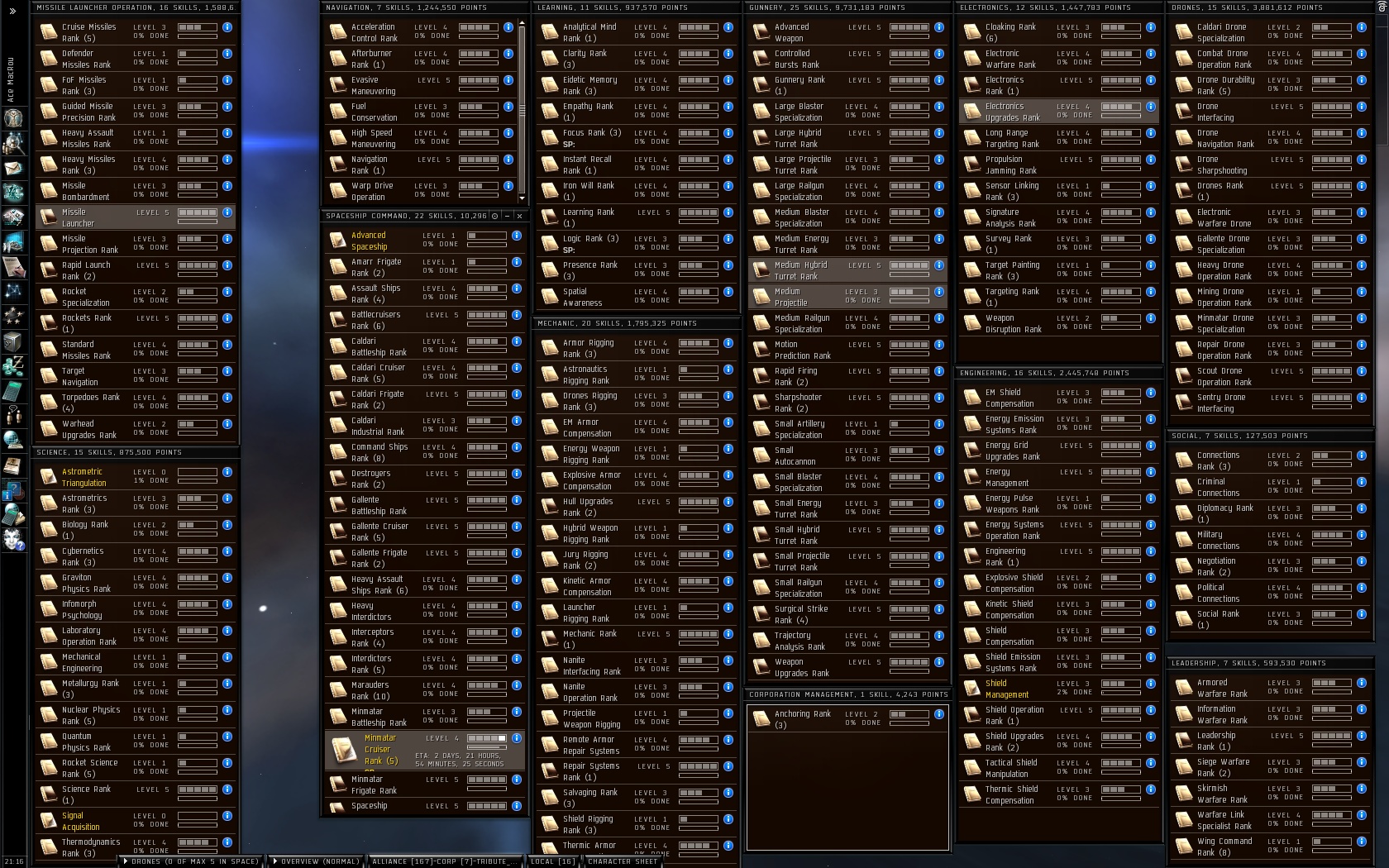This screenshot has height=868, width=1389.
Task: Open the character portrait icon in the sidebar
Action: (x=12, y=117)
